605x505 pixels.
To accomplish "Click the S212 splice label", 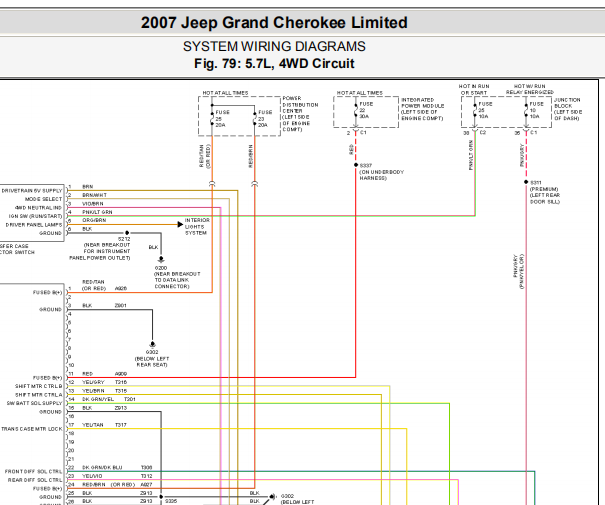I will pos(124,239).
